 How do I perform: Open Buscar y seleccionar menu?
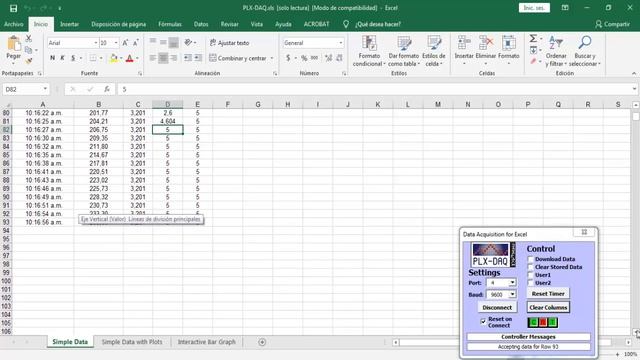[584, 51]
